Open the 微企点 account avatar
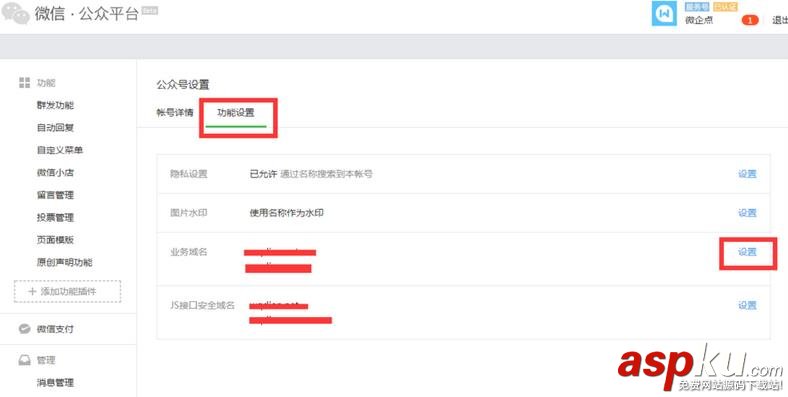 [664, 14]
